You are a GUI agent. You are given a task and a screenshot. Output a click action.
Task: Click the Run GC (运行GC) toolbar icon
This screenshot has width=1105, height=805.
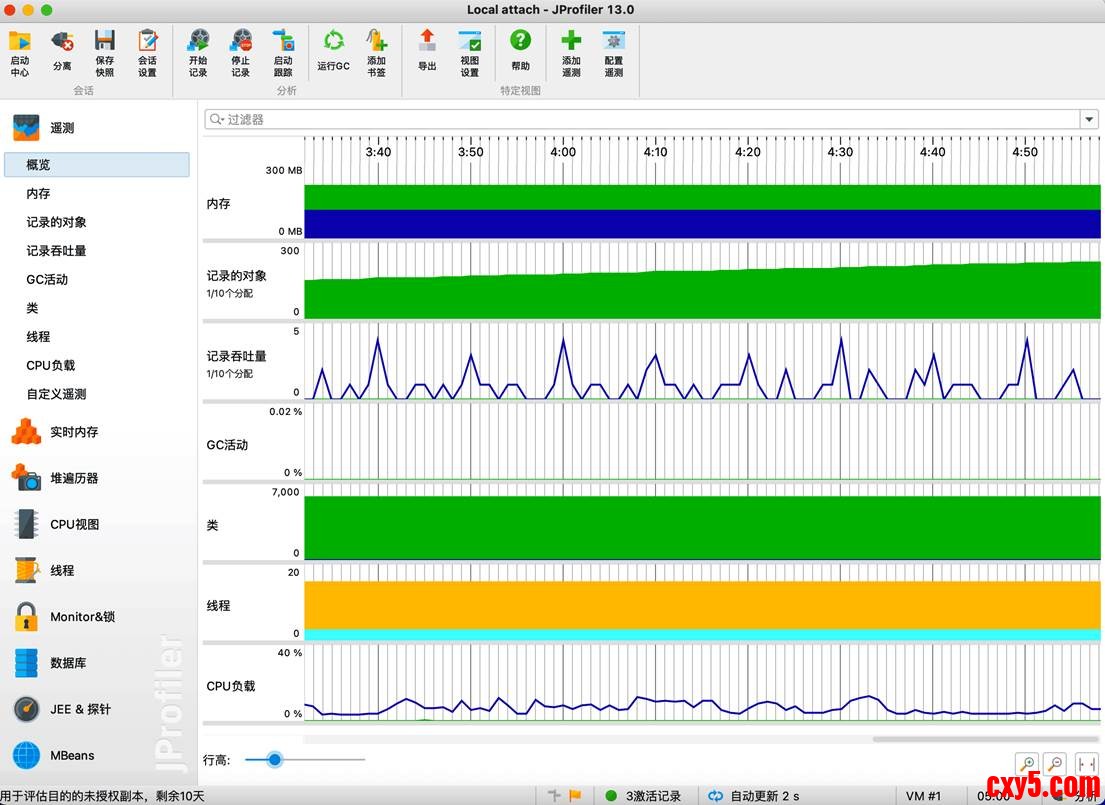click(x=333, y=42)
